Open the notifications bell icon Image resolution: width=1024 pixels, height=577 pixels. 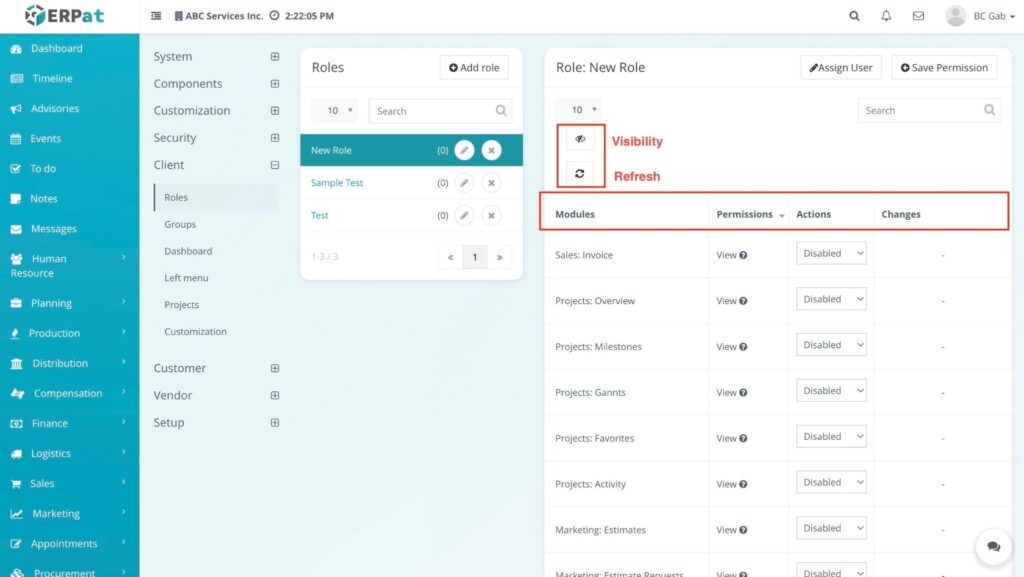(x=886, y=16)
